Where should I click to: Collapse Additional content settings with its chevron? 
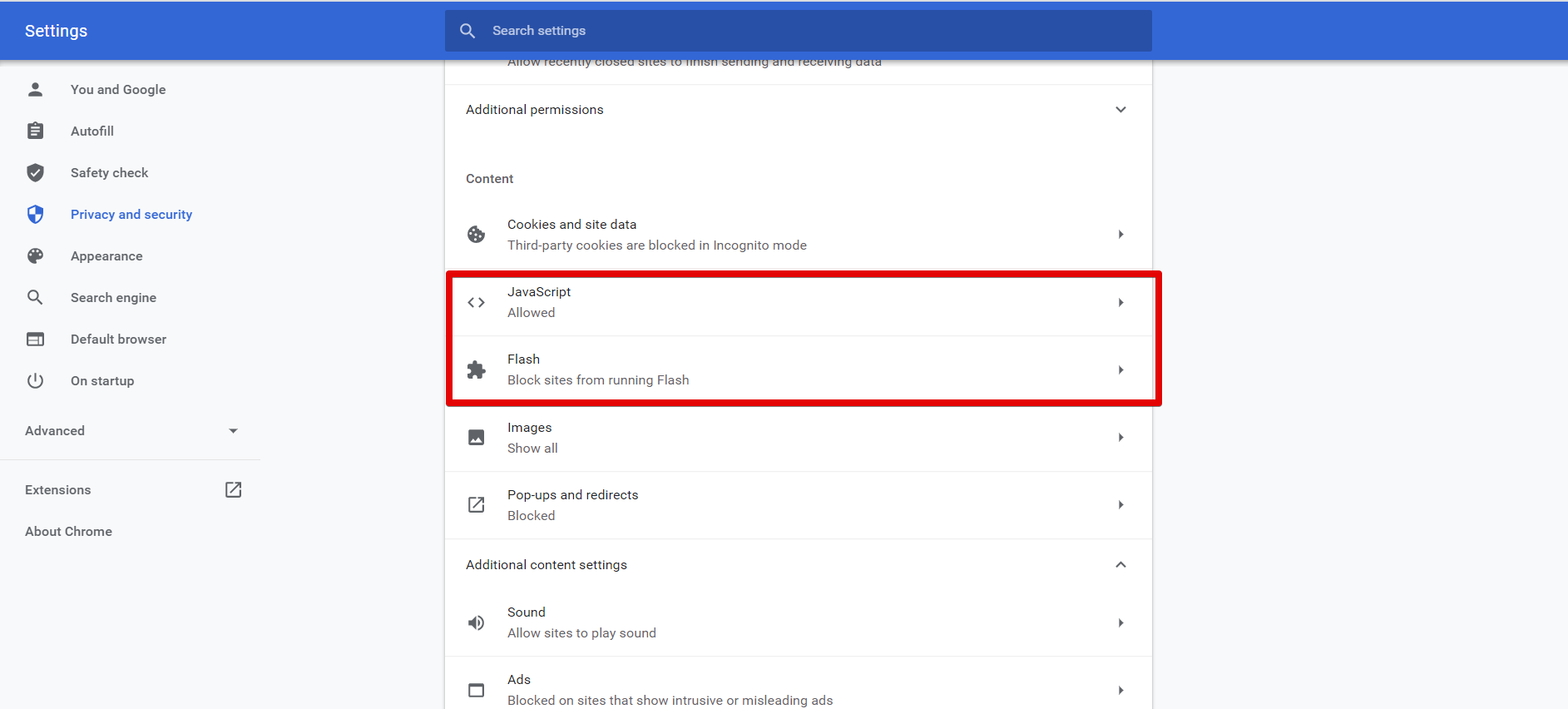(1120, 565)
